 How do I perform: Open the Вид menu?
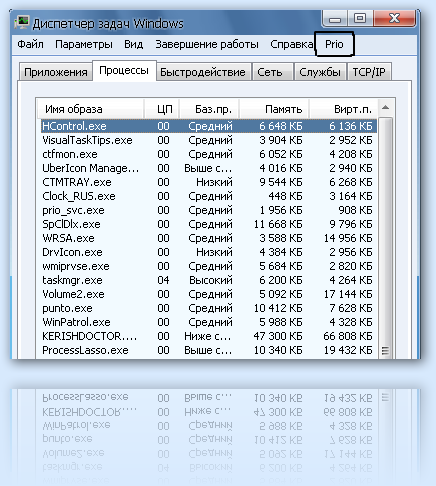click(x=134, y=44)
